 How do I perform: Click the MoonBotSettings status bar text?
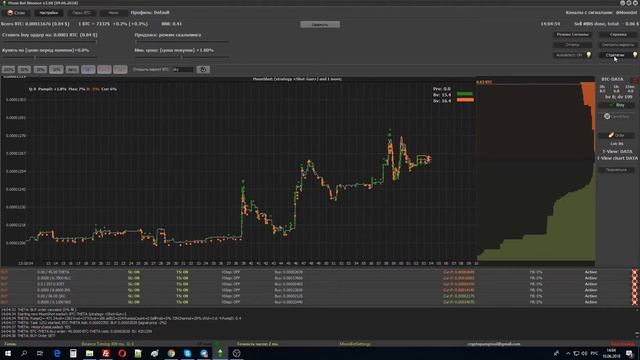click(x=355, y=344)
